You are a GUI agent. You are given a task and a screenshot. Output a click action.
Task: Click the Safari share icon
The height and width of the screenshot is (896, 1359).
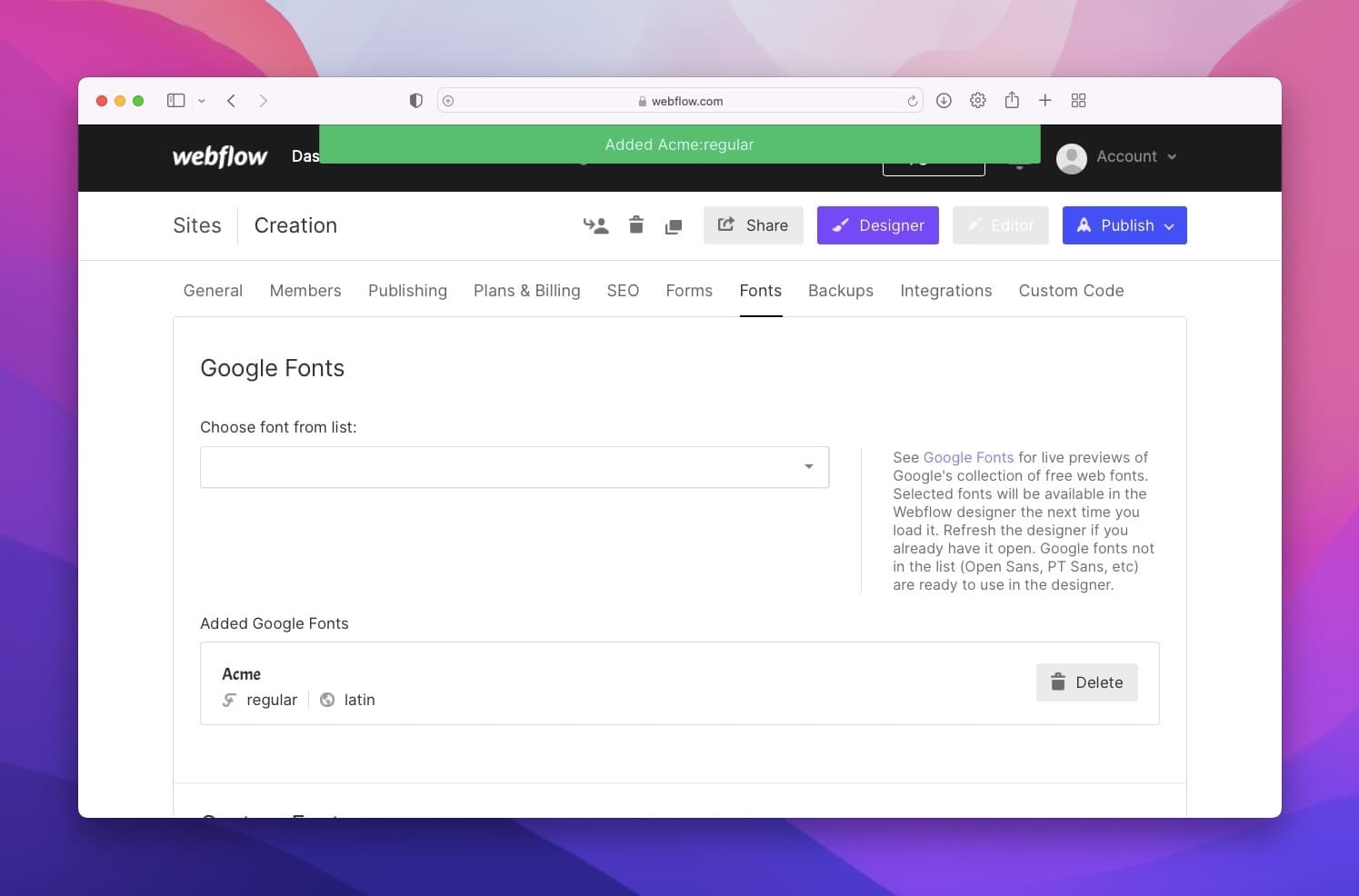point(1012,100)
